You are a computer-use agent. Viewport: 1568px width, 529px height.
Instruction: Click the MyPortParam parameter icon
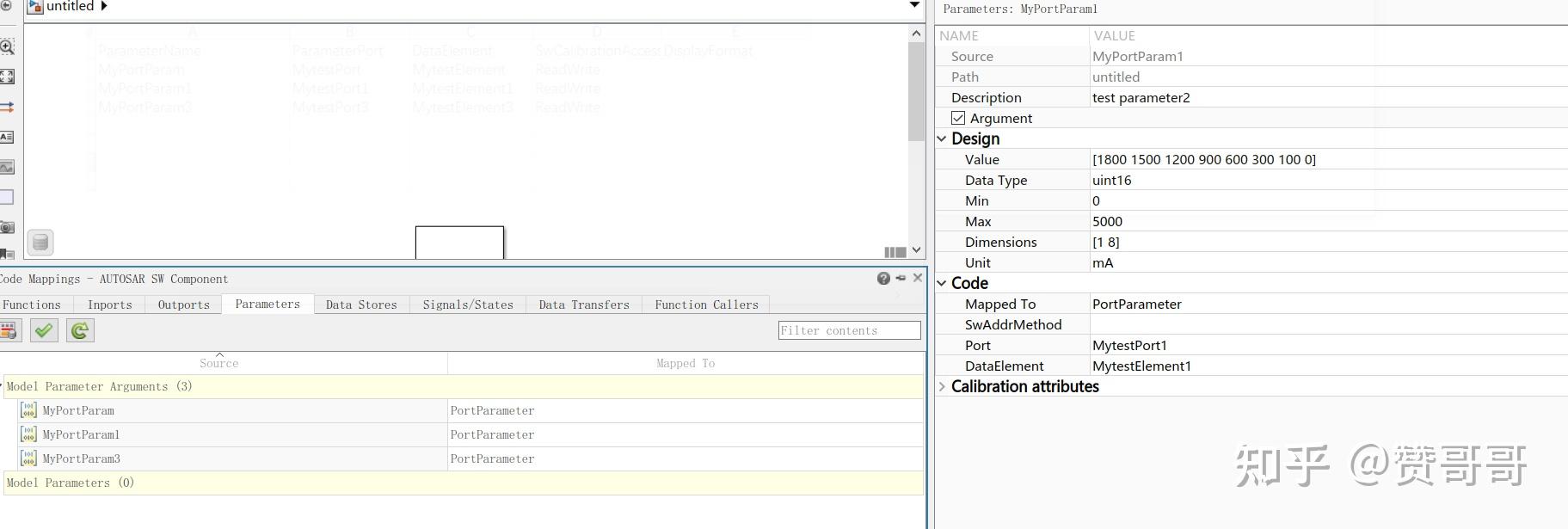28,410
